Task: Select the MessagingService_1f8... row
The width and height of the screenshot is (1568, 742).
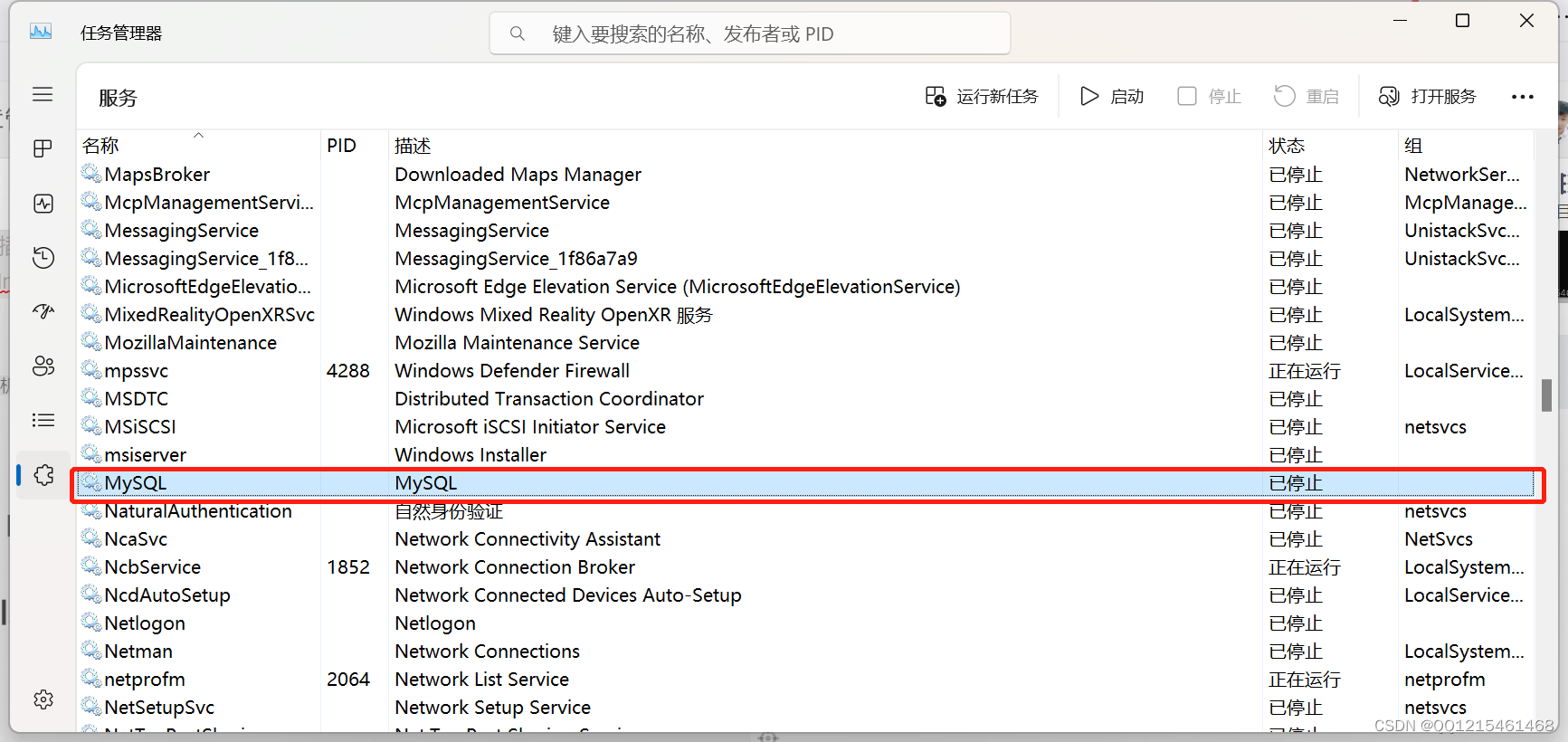Action: tap(805, 259)
